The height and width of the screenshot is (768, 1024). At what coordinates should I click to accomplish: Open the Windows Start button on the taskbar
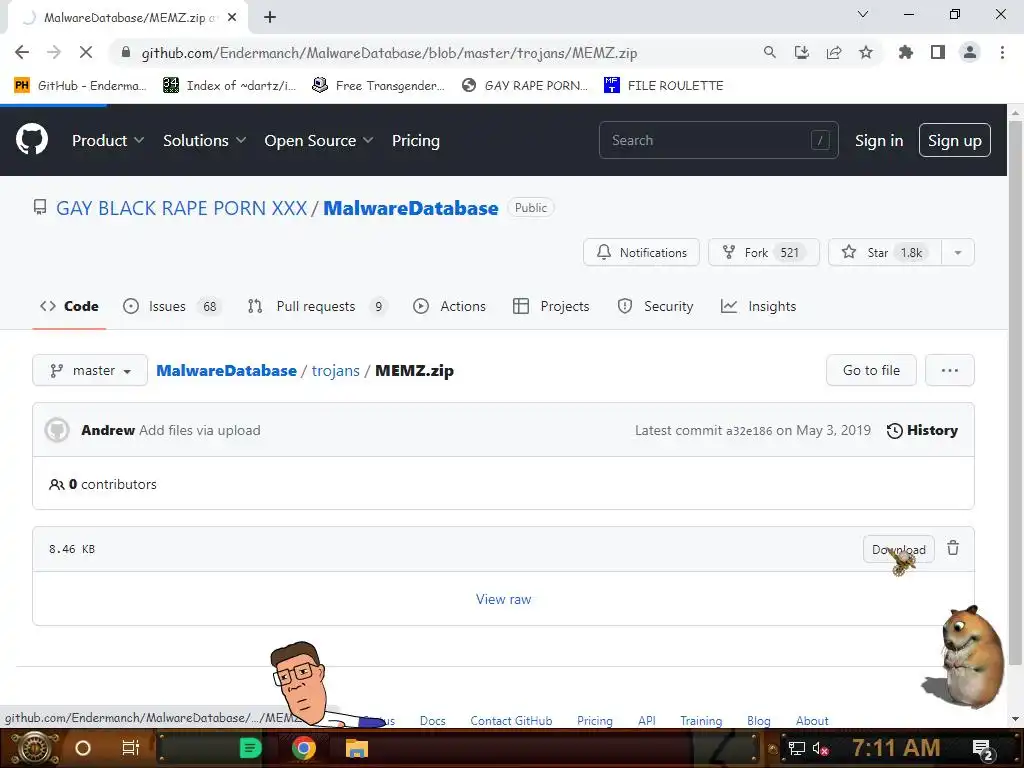[34, 748]
